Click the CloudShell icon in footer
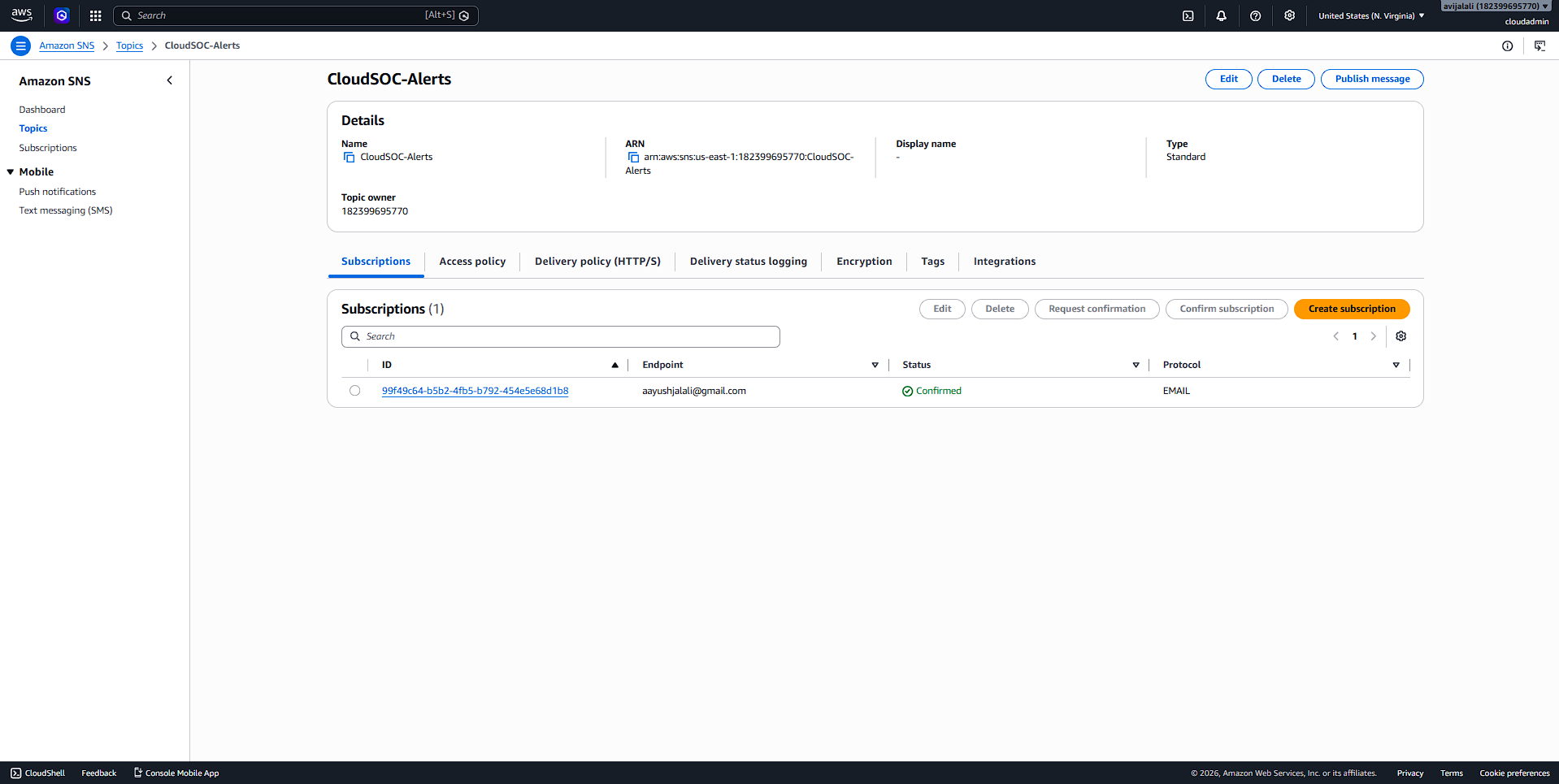This screenshot has height=784, width=1559. (x=16, y=773)
